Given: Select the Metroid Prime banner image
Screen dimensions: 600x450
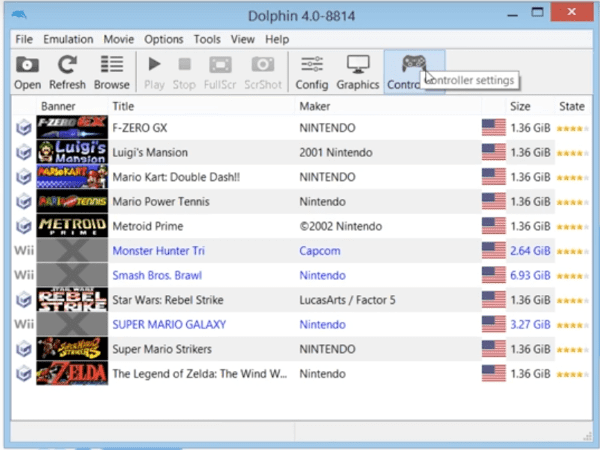Looking at the screenshot, I should pyautogui.click(x=72, y=226).
